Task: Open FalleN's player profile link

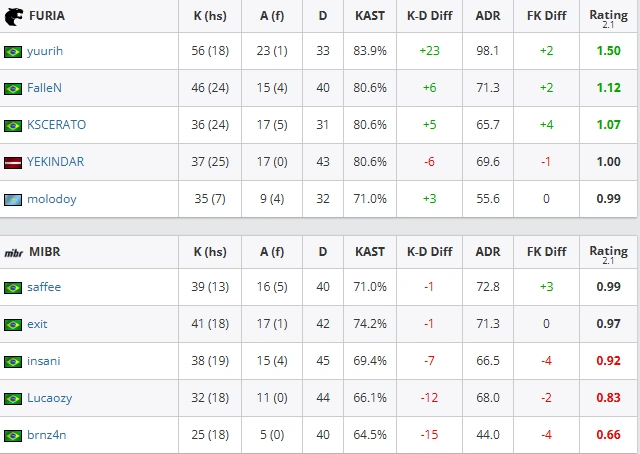Action: tap(44, 88)
